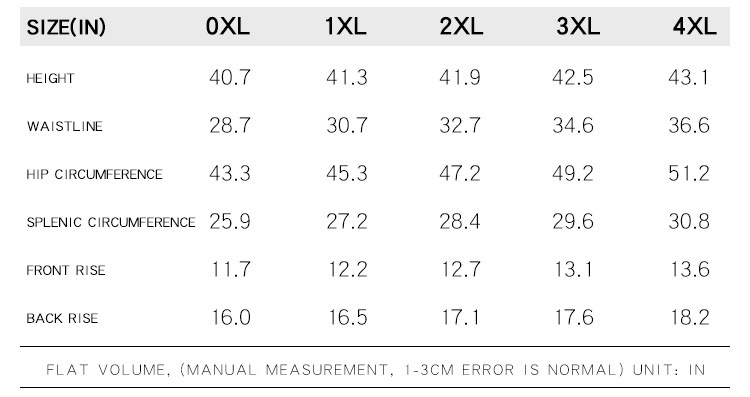Image resolution: width=750 pixels, height=397 pixels.
Task: Select the 4XL column header
Action: point(695,26)
